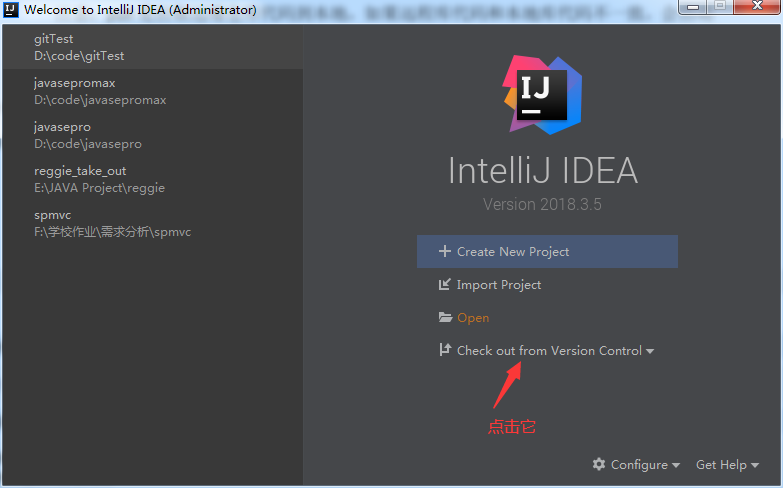
Task: Open the spmvc recent project
Action: pyautogui.click(x=152, y=223)
